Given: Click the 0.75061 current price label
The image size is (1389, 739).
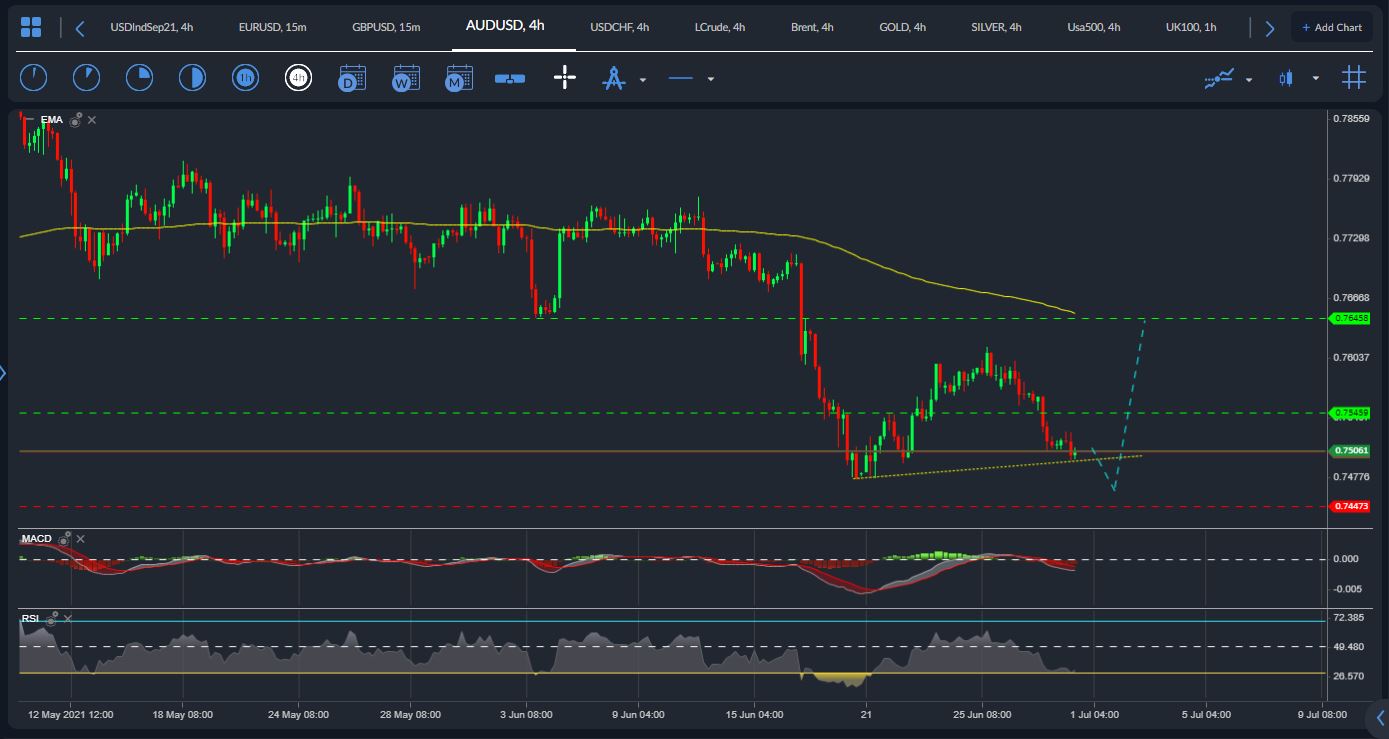Looking at the screenshot, I should 1348,450.
